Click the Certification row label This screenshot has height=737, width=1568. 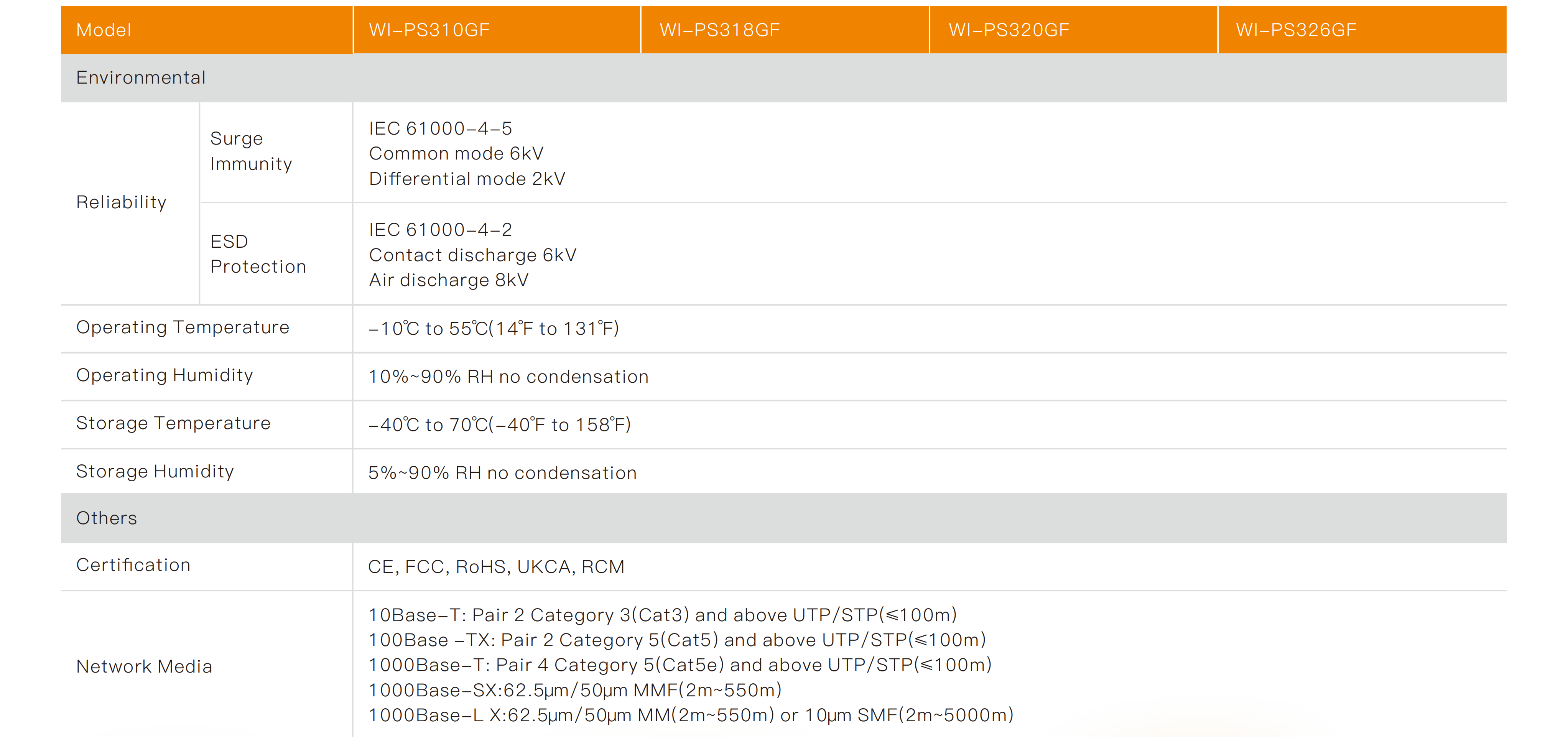[133, 565]
